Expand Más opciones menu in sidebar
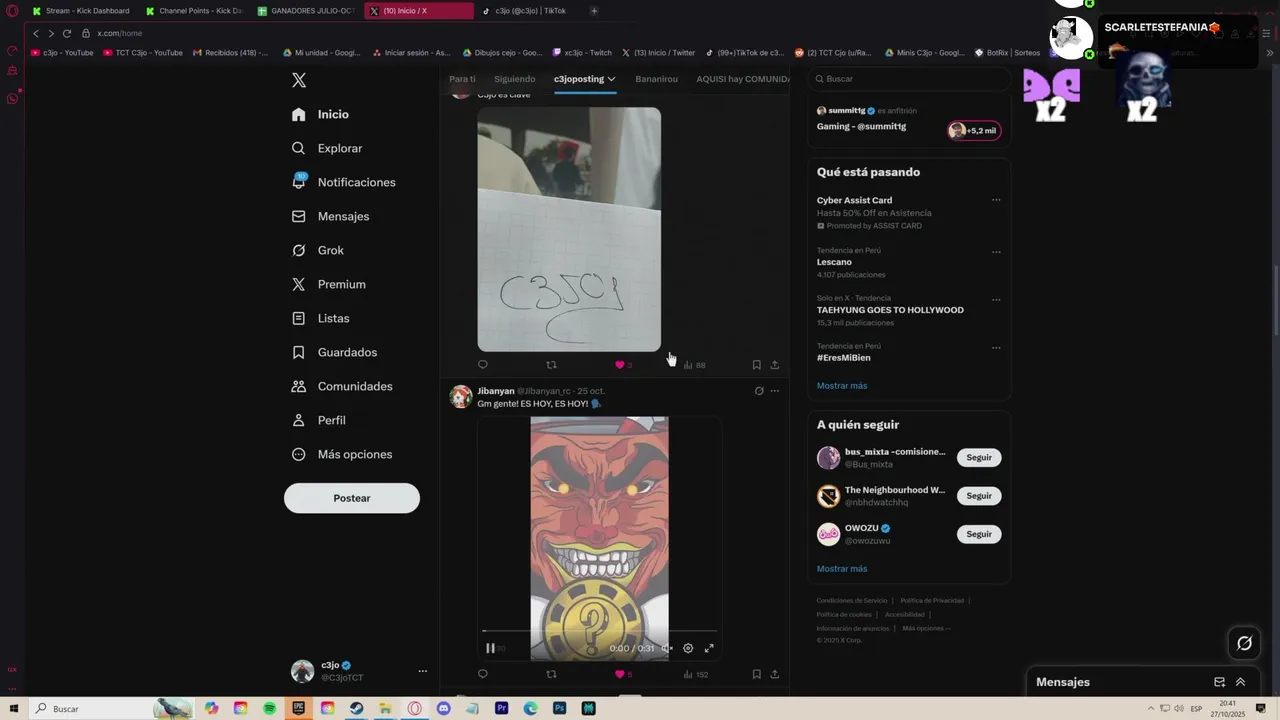 [x=342, y=454]
